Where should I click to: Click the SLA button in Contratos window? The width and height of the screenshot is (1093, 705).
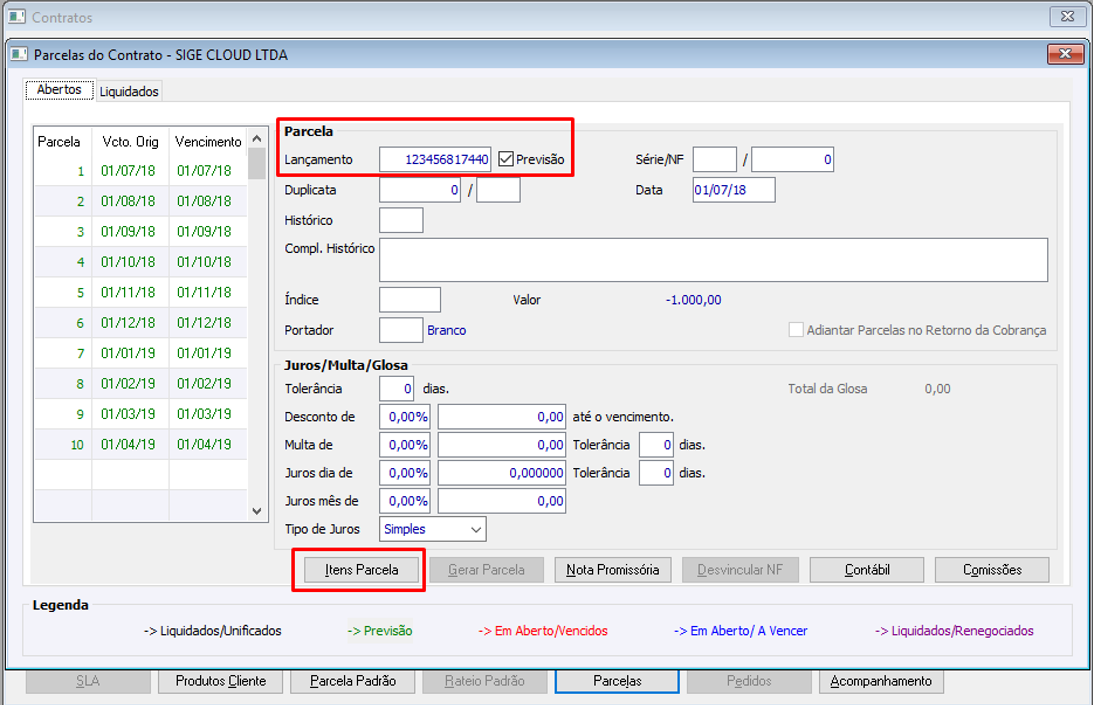[88, 681]
